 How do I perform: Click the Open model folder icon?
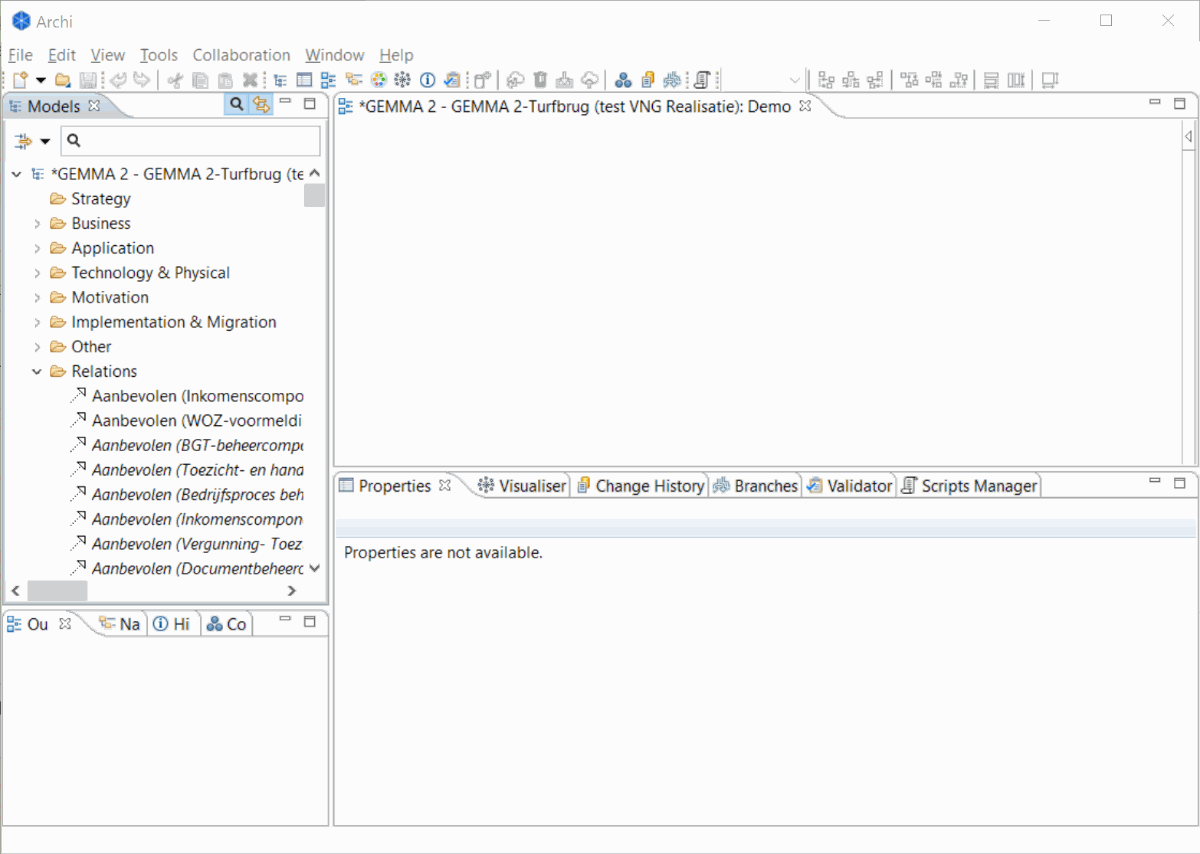[63, 80]
